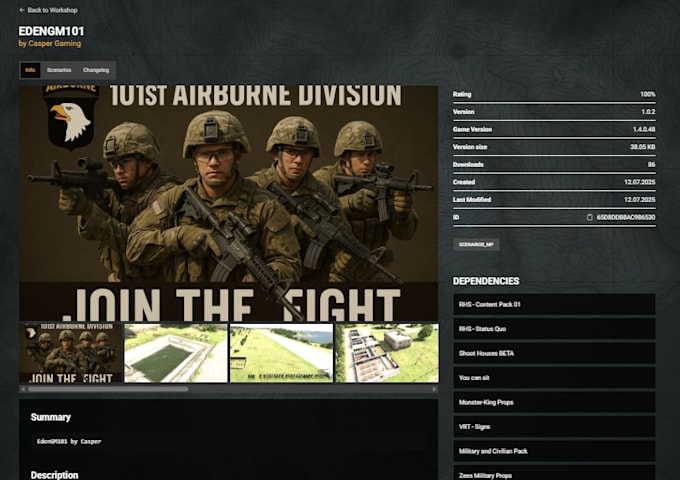
Task: Click the mod ID value 65DBDDB8AC986530
Action: coord(626,217)
